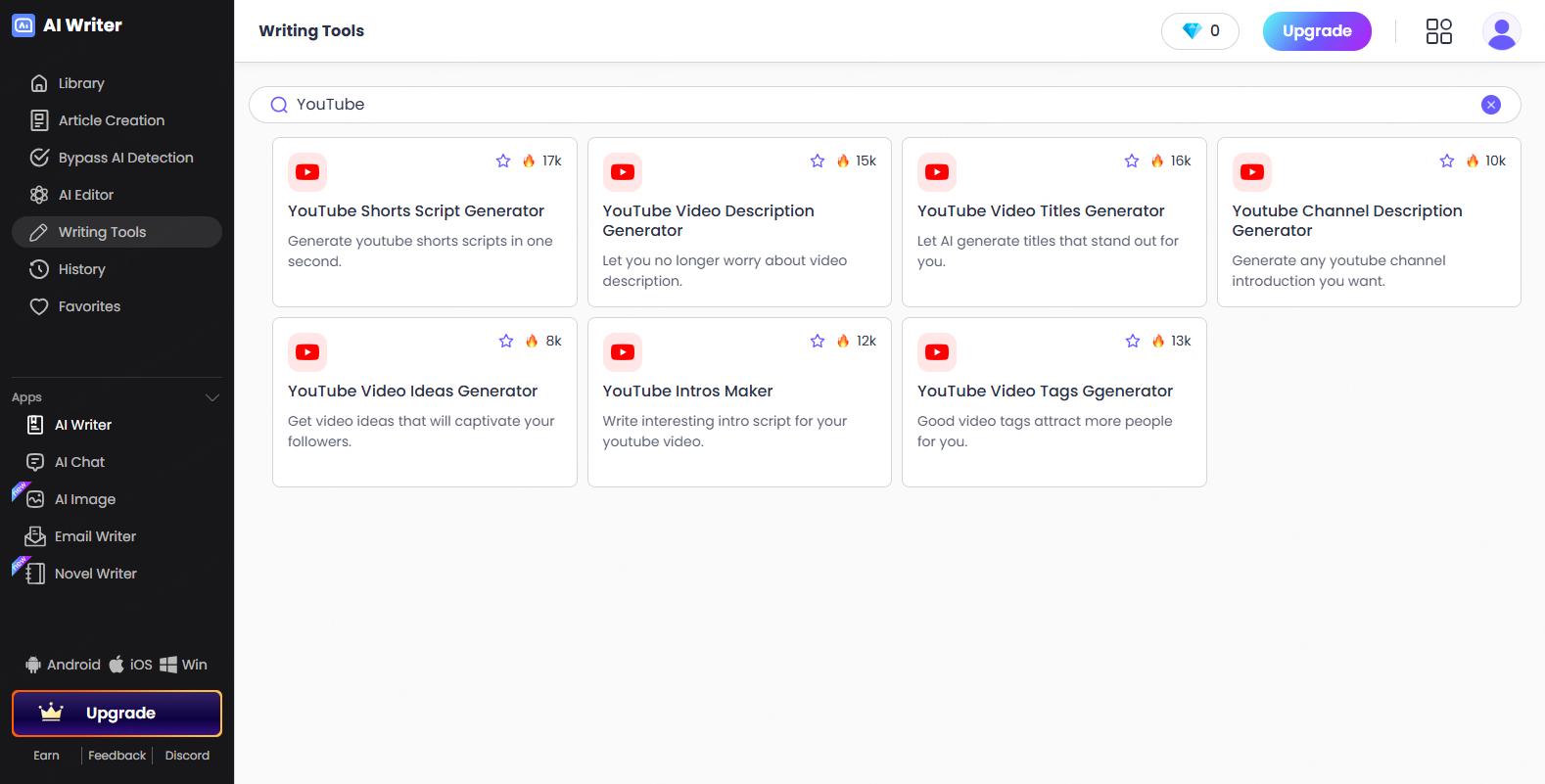Click YouTube icon on Video Tags Ggenerator card

click(x=937, y=352)
